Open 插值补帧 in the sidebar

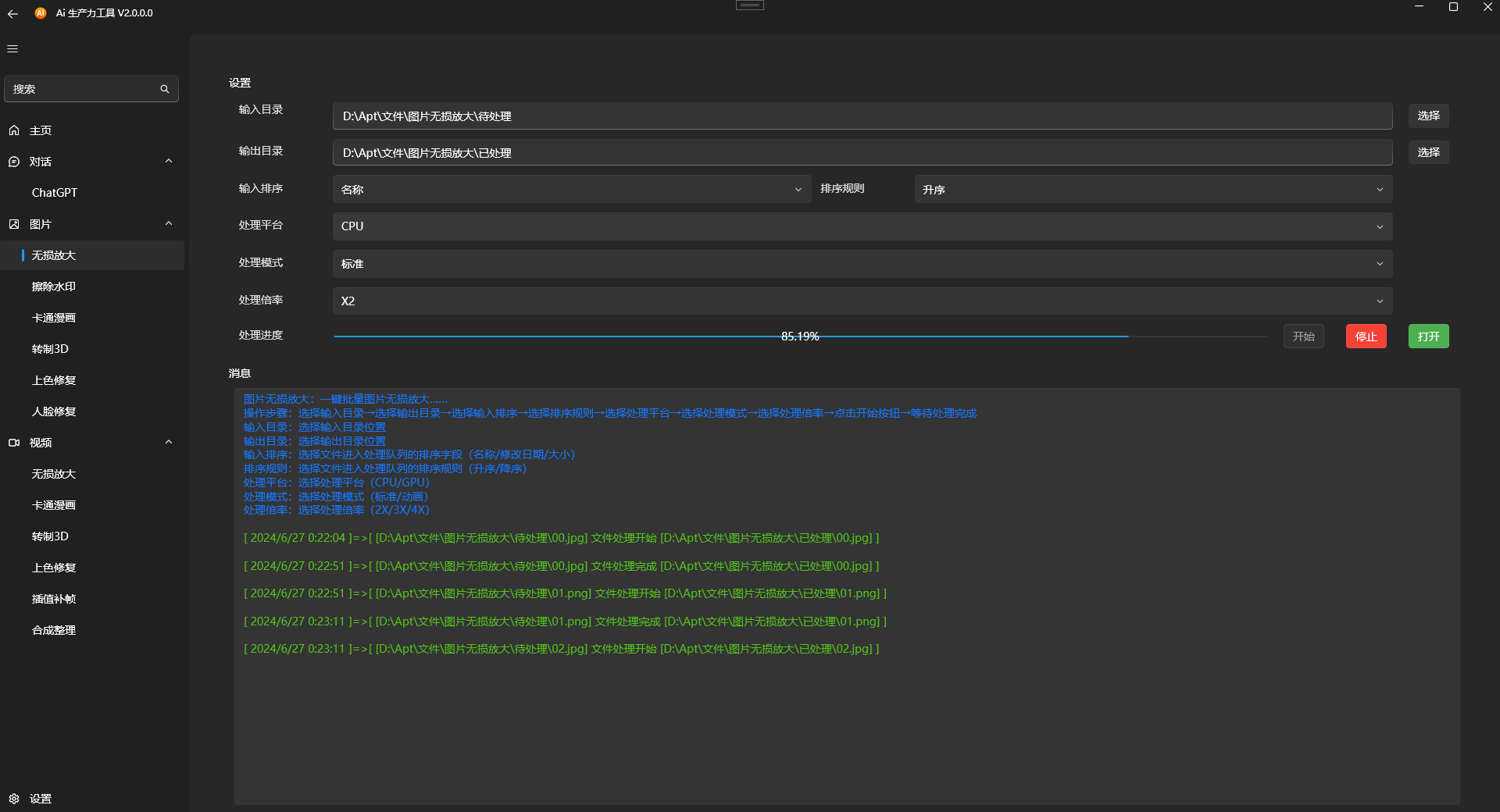tap(92, 599)
